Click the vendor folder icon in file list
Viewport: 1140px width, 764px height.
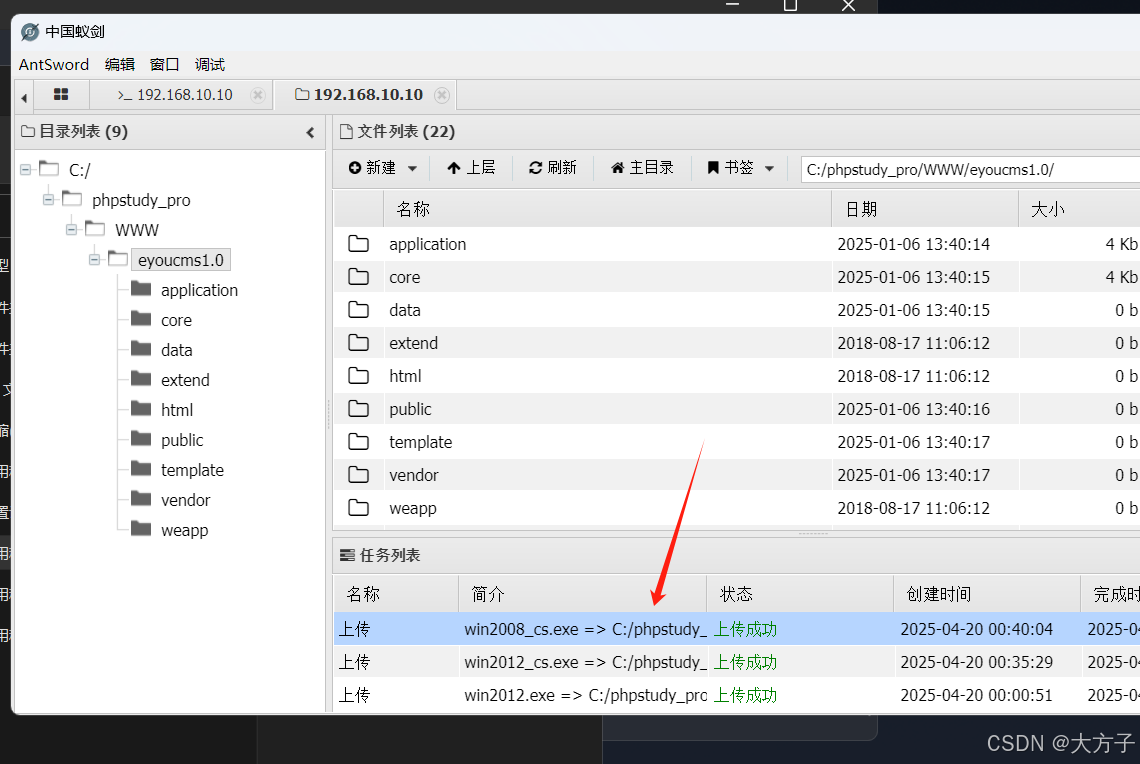click(358, 475)
